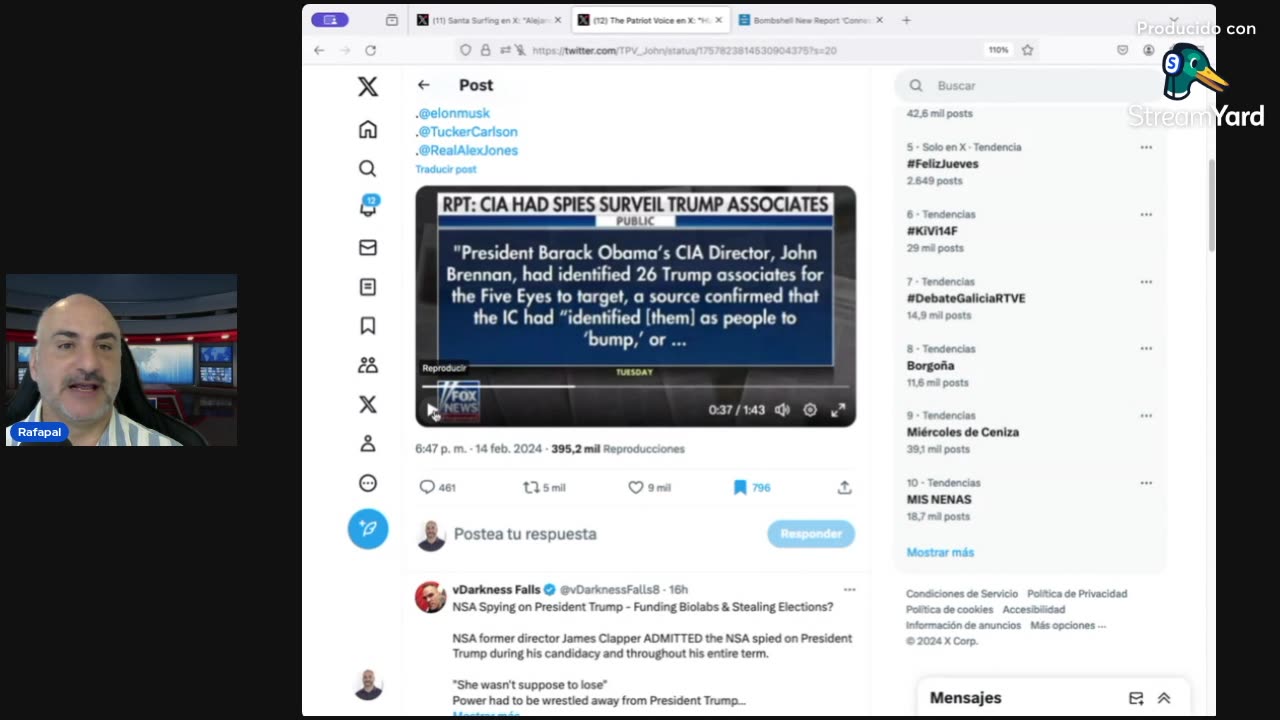Switch to The Patriot Voice en X tab
The height and width of the screenshot is (720, 1280).
651,20
